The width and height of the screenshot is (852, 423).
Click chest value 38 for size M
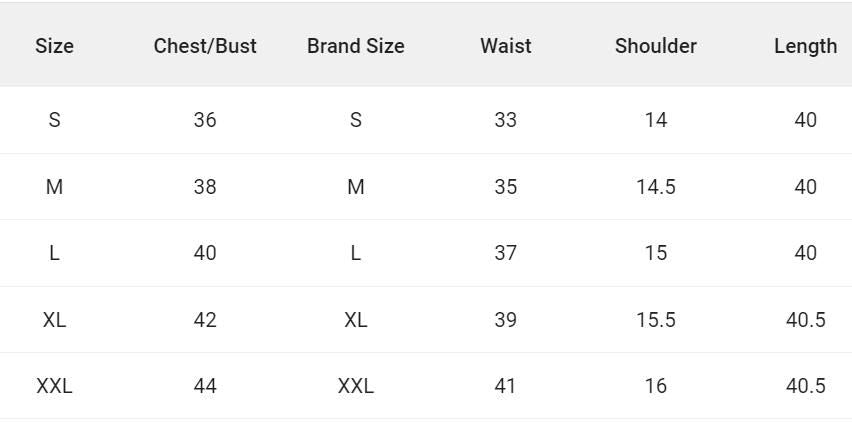(x=205, y=187)
